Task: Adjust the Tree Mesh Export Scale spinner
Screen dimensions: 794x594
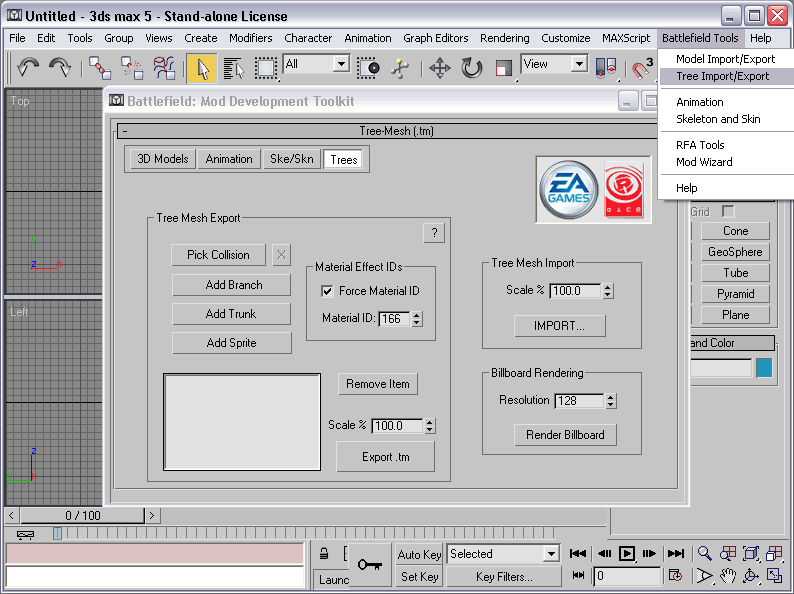Action: coord(429,426)
